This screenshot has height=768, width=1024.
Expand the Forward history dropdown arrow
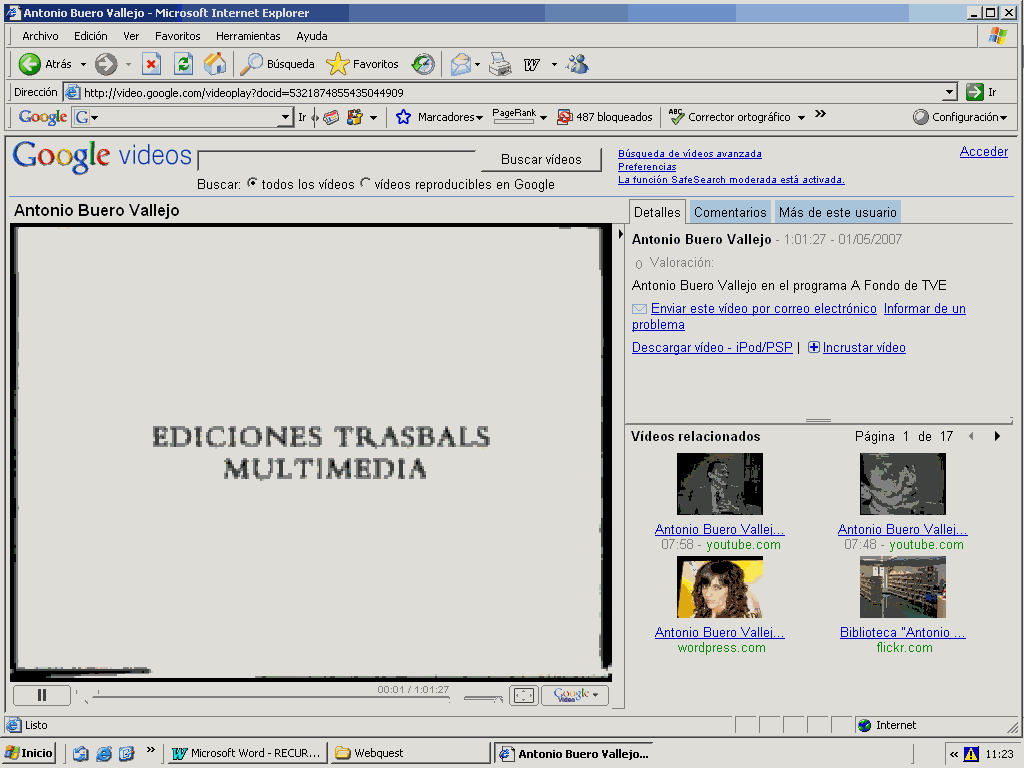[128, 64]
